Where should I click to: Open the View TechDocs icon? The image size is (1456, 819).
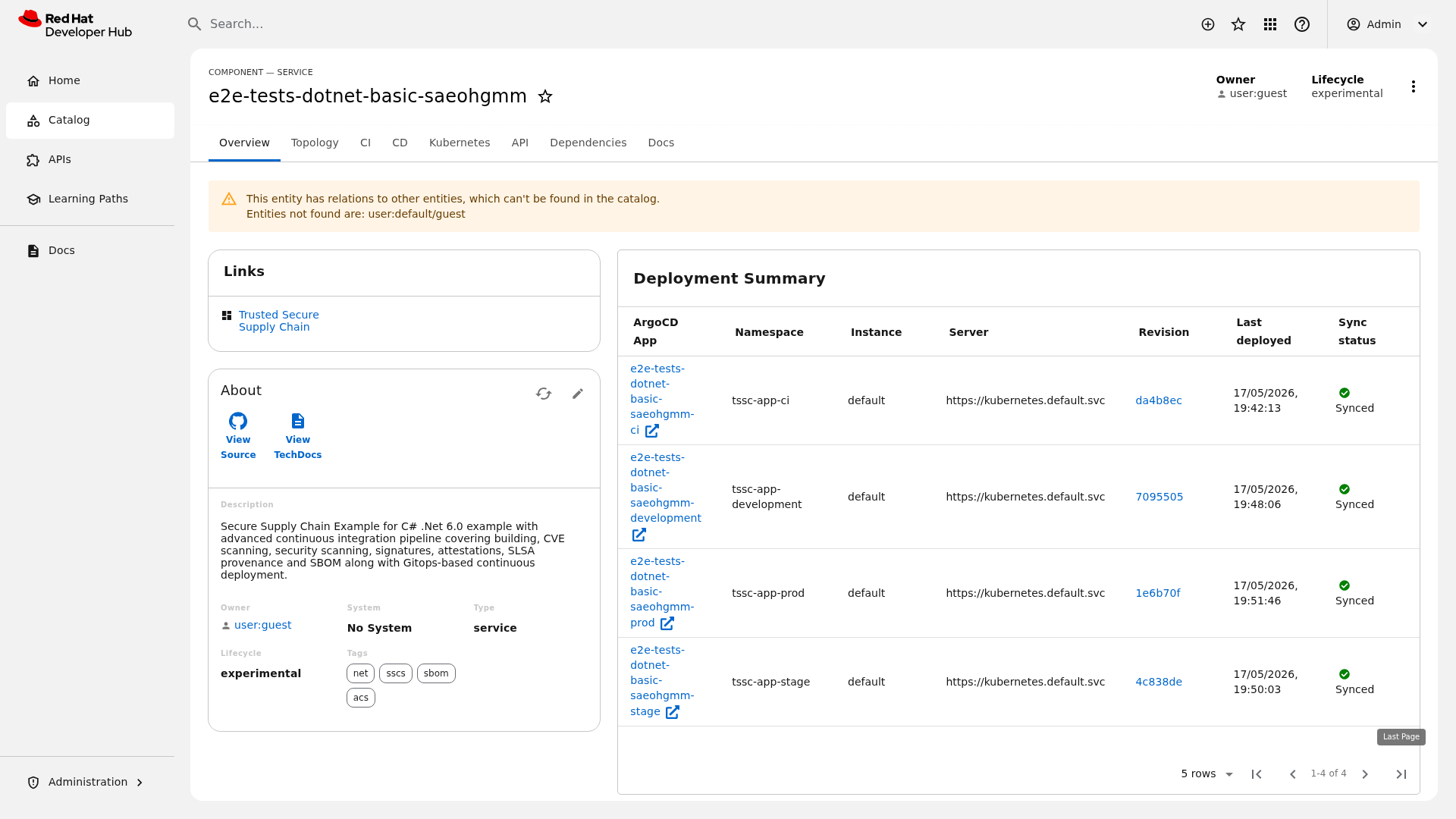pos(298,421)
